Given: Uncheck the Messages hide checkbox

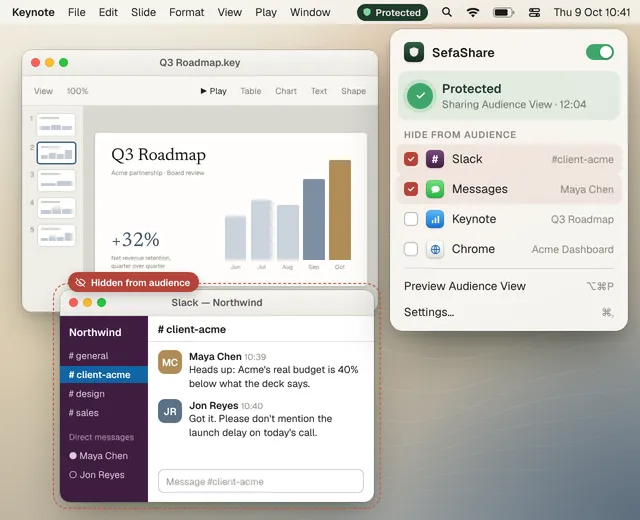Looking at the screenshot, I should [x=411, y=189].
